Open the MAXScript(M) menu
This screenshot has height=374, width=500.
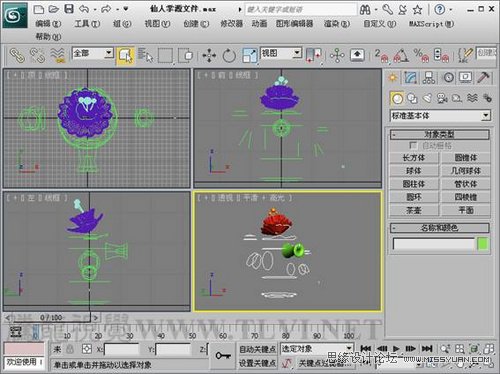pyautogui.click(x=431, y=24)
